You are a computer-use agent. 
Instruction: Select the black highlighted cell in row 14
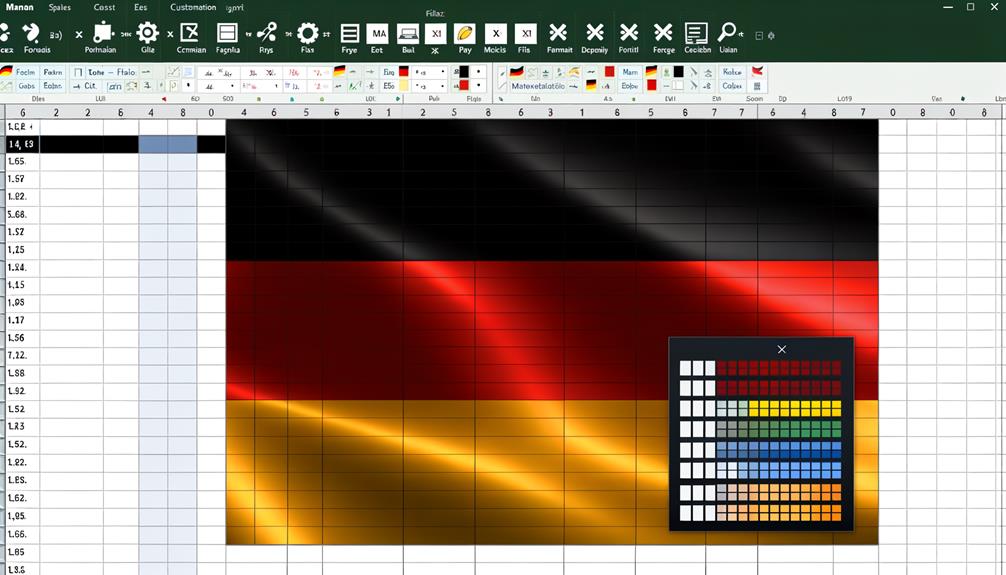click(x=89, y=145)
